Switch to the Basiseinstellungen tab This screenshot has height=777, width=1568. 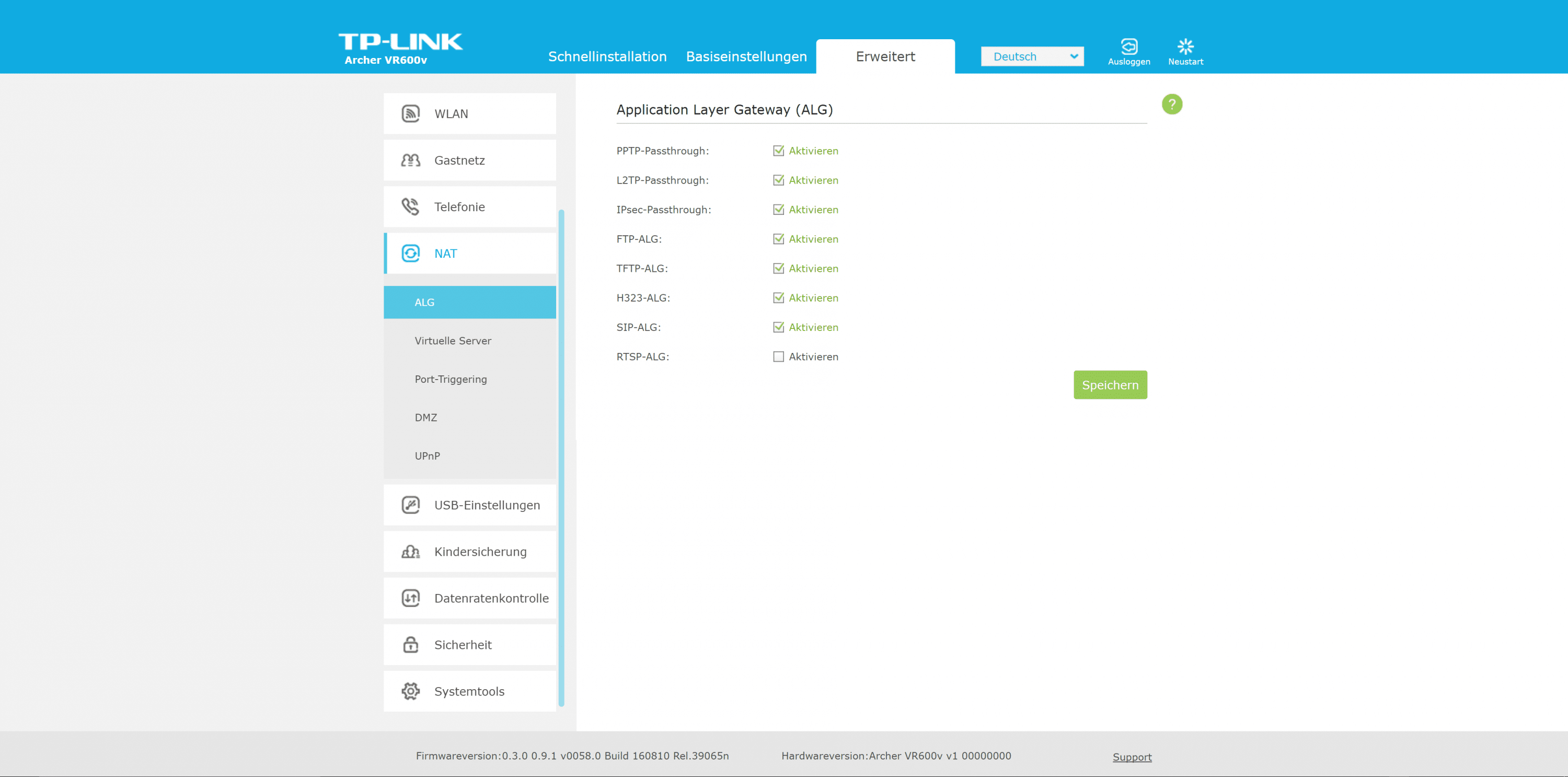[746, 56]
